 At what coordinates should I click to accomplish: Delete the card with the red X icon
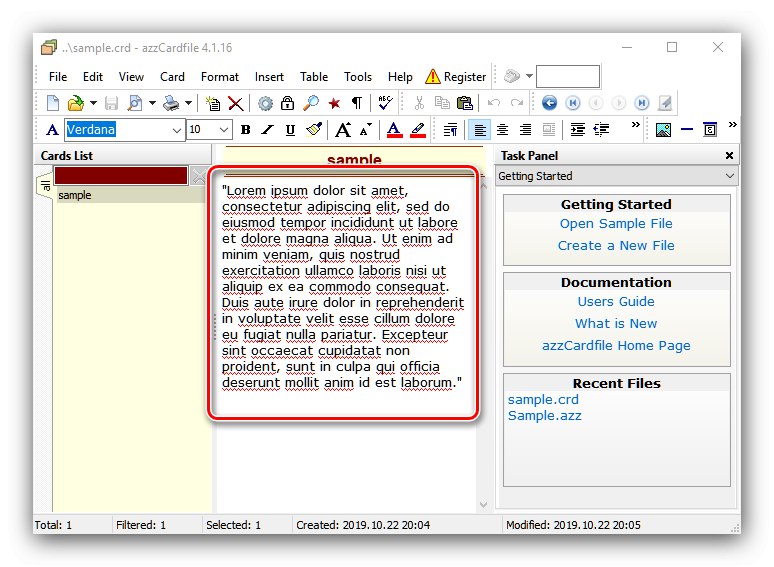[235, 103]
